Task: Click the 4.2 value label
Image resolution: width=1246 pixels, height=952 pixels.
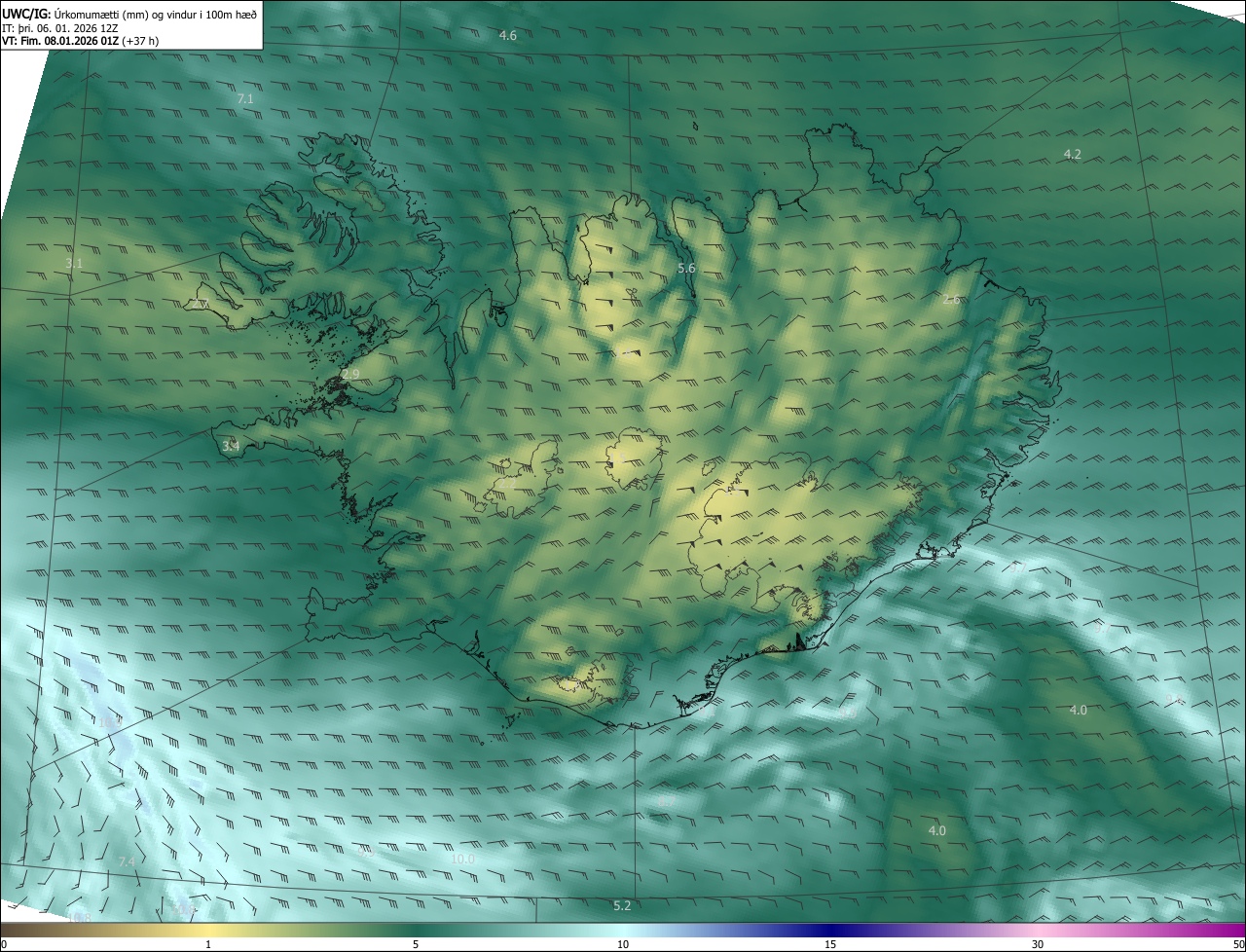Action: click(1072, 154)
